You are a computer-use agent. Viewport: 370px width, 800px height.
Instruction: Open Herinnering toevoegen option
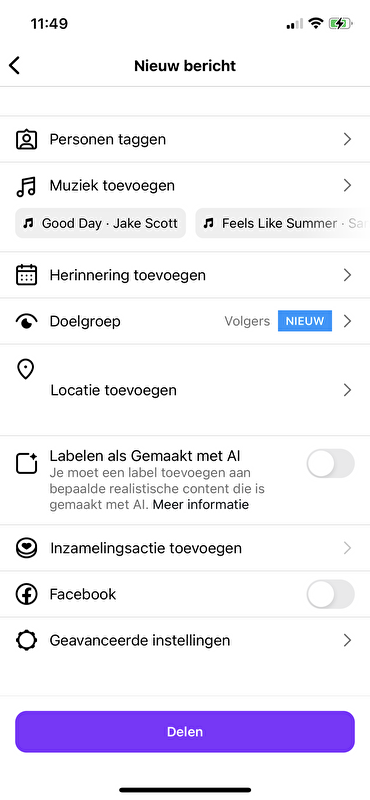(185, 276)
